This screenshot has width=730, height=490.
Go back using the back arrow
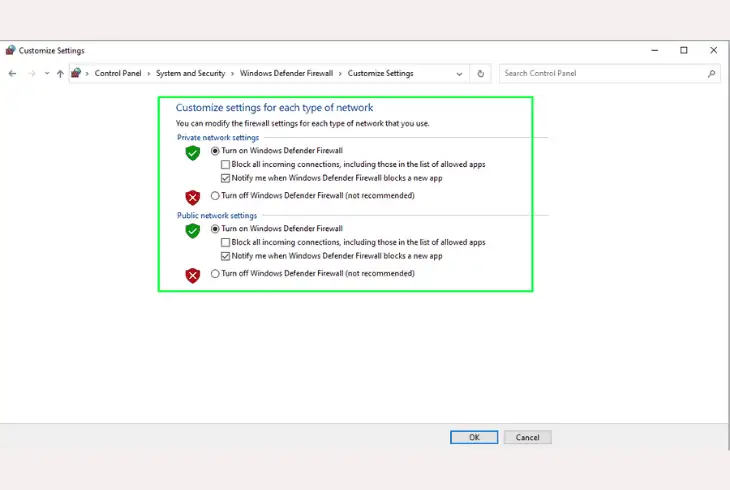coord(13,74)
